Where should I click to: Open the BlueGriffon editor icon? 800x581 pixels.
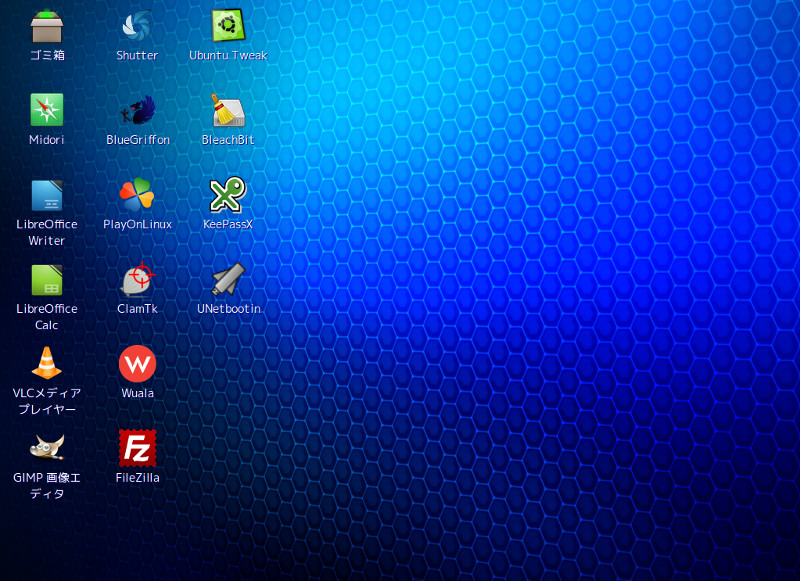click(137, 110)
